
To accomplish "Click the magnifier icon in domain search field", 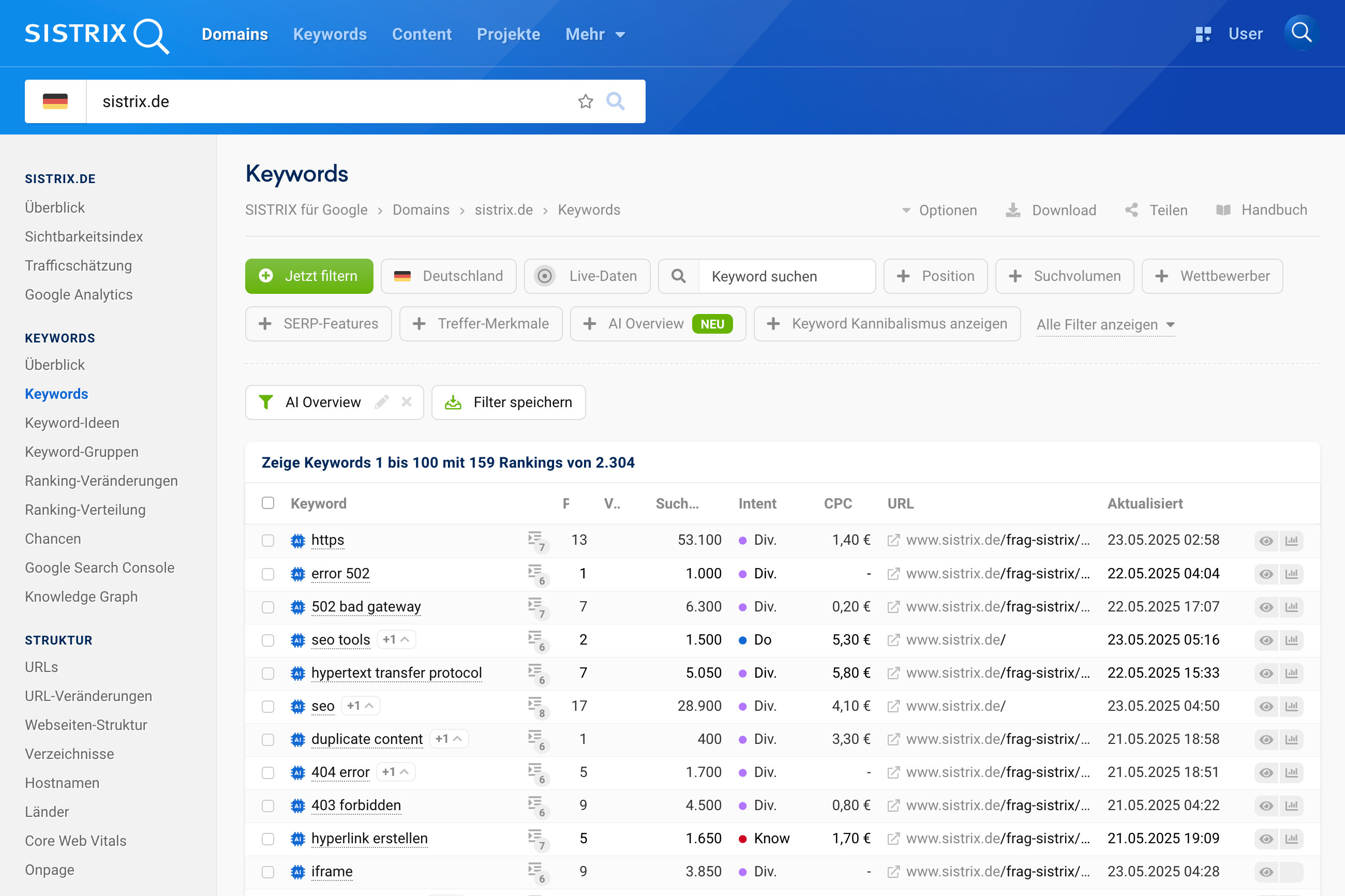I will [616, 101].
